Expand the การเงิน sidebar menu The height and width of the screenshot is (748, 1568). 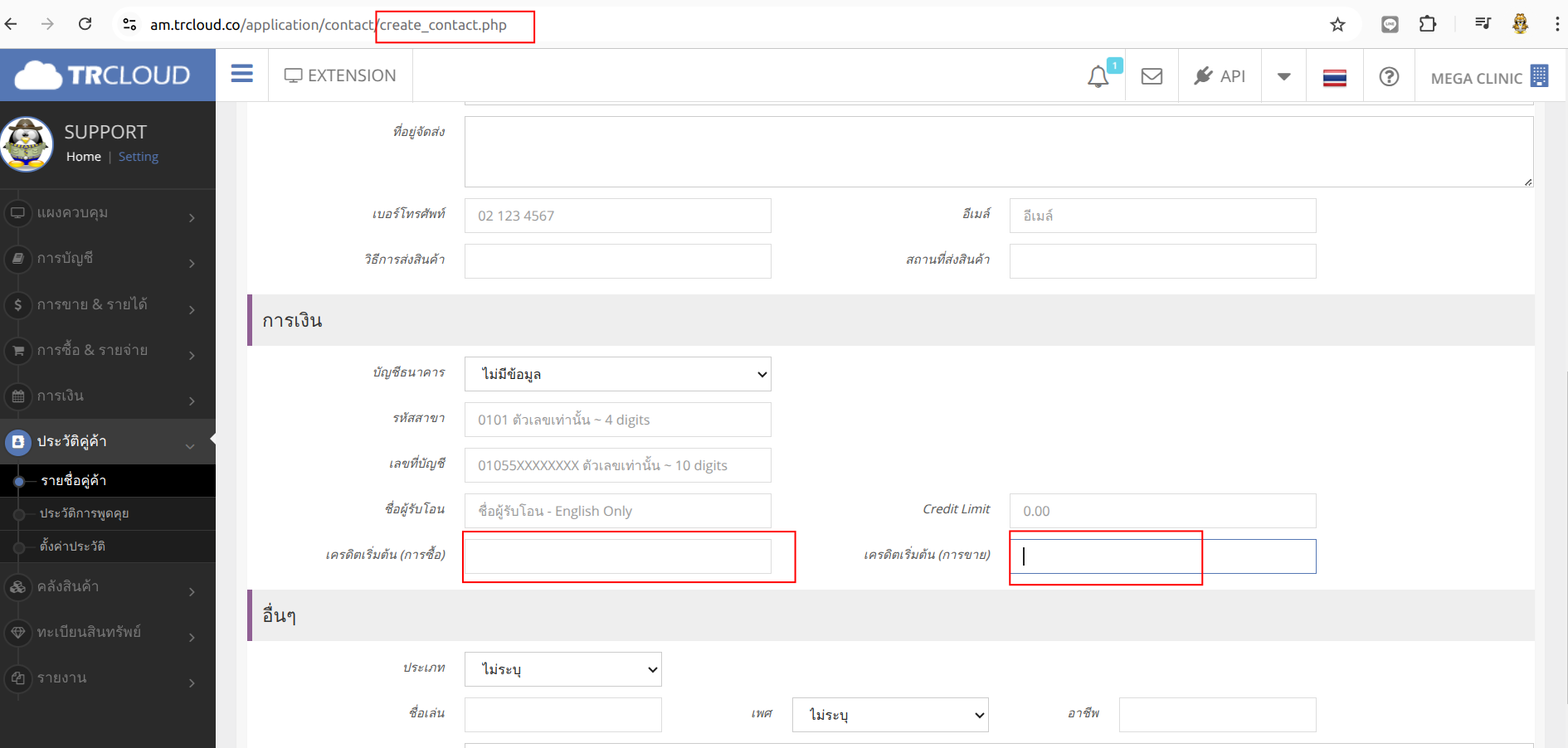(x=108, y=396)
